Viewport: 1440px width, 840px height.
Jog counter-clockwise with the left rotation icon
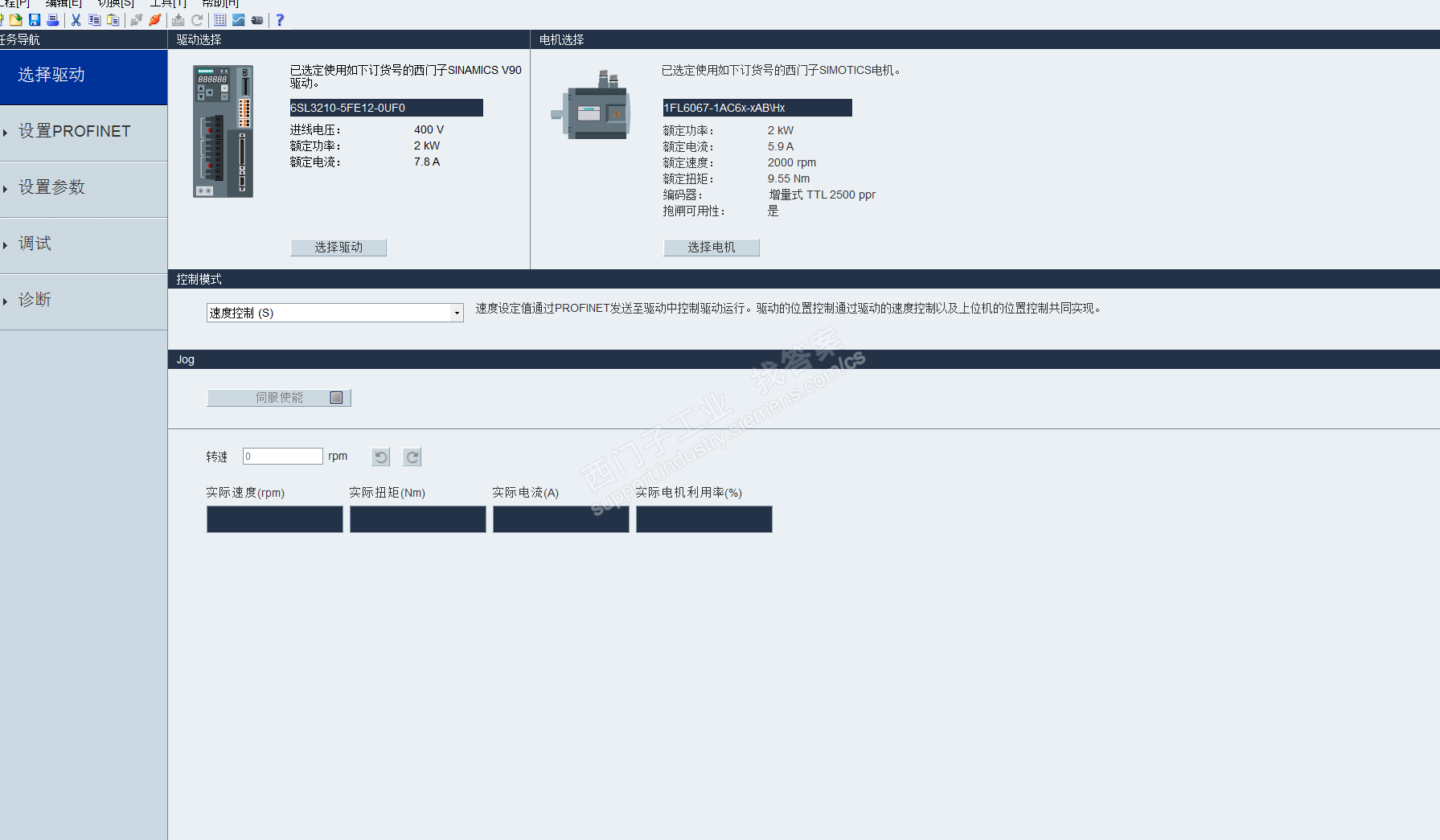click(x=381, y=457)
